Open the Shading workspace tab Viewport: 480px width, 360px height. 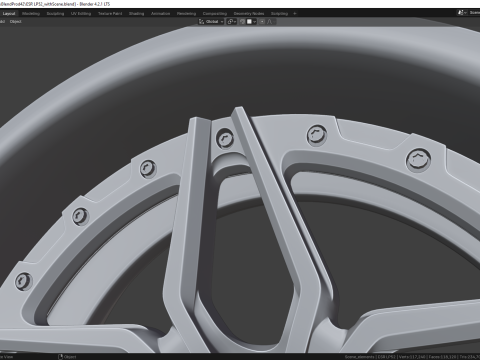click(x=137, y=14)
